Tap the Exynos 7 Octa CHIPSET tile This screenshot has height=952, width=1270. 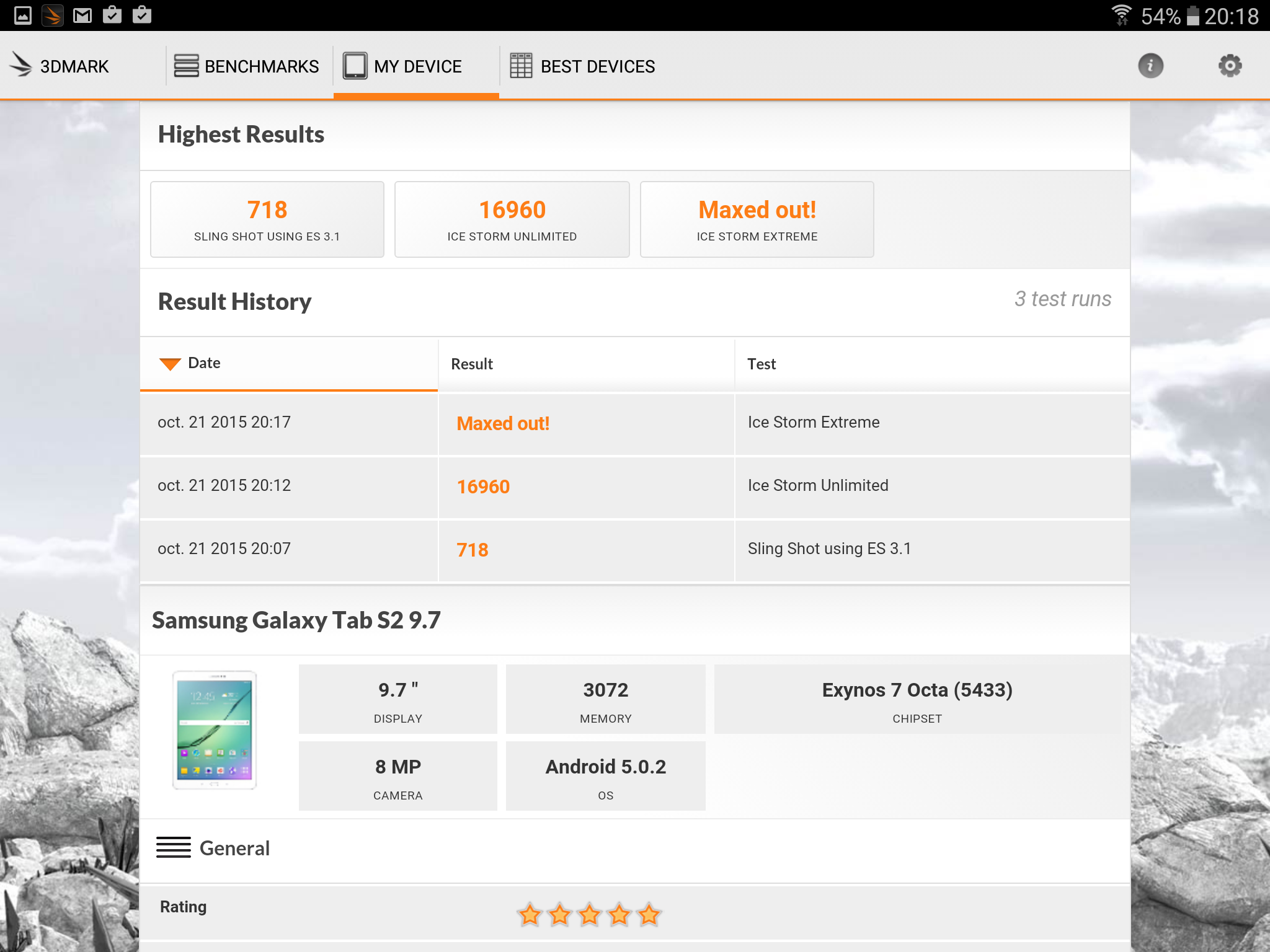(x=917, y=699)
